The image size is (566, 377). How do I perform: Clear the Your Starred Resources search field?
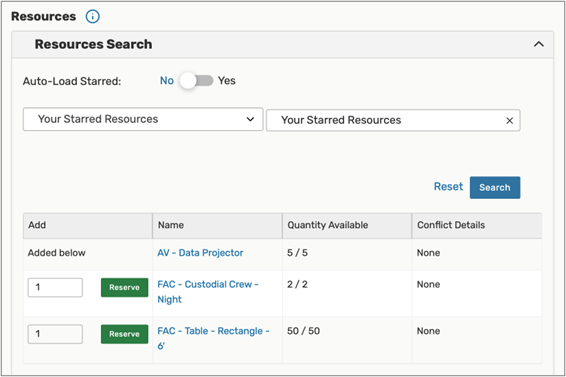coord(509,121)
